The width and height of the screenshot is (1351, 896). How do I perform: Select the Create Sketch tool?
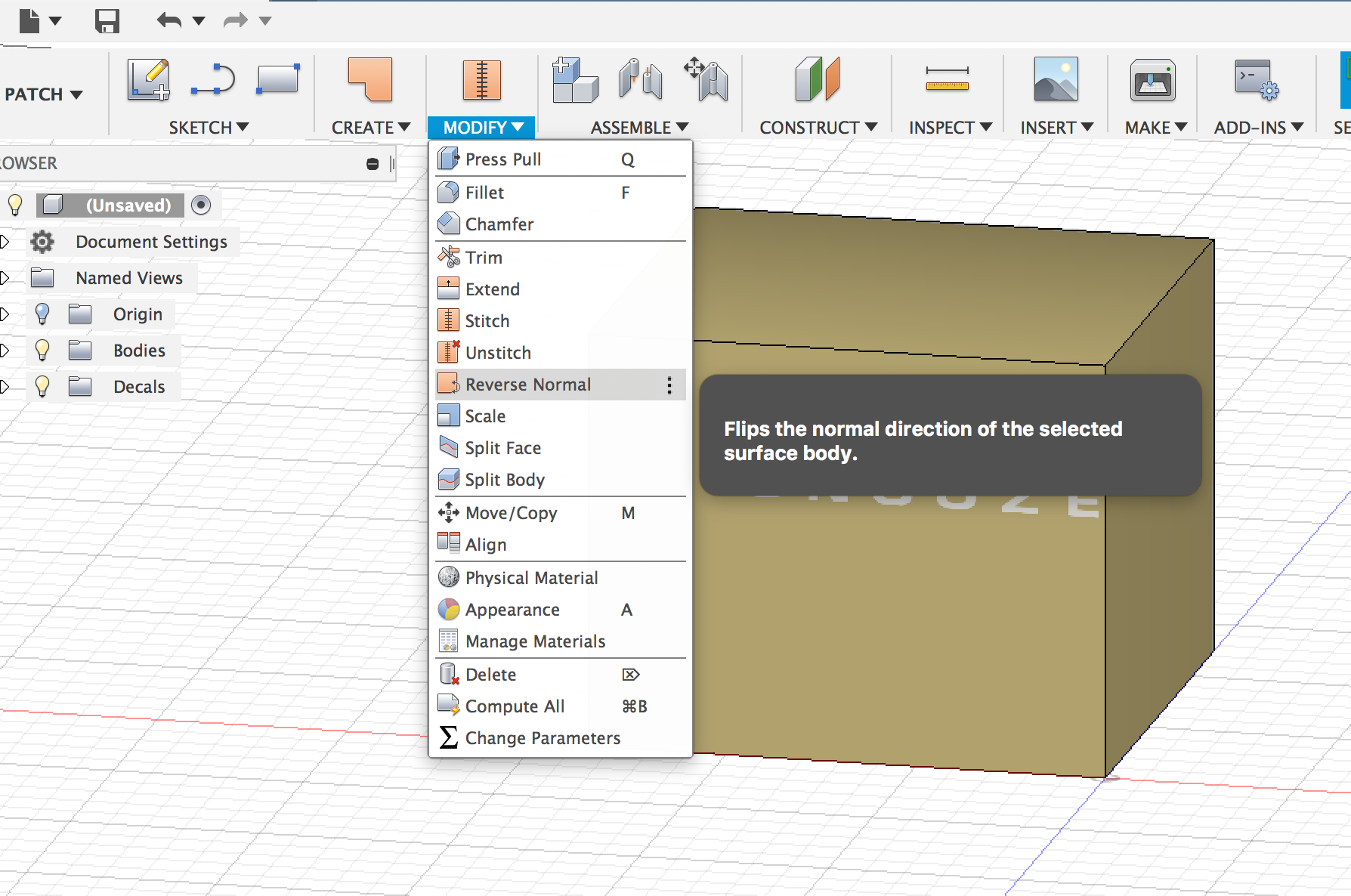click(148, 79)
